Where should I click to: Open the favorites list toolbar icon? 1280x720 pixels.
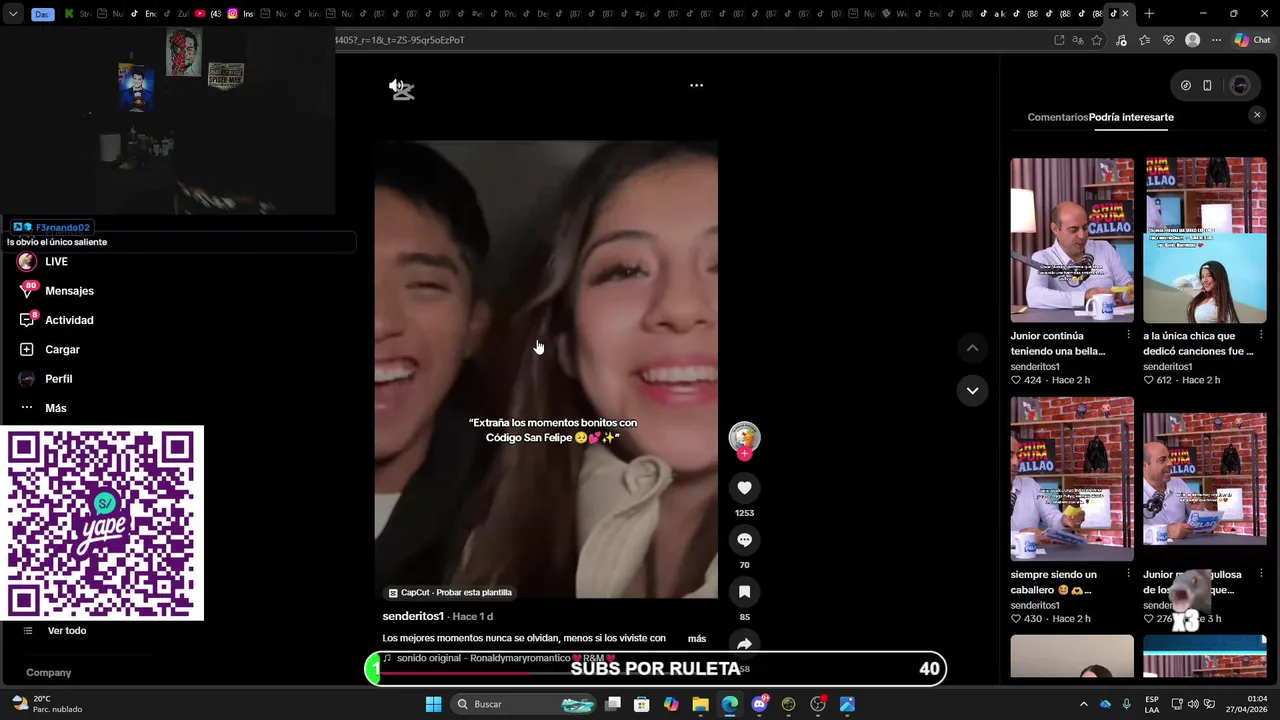tap(1144, 40)
